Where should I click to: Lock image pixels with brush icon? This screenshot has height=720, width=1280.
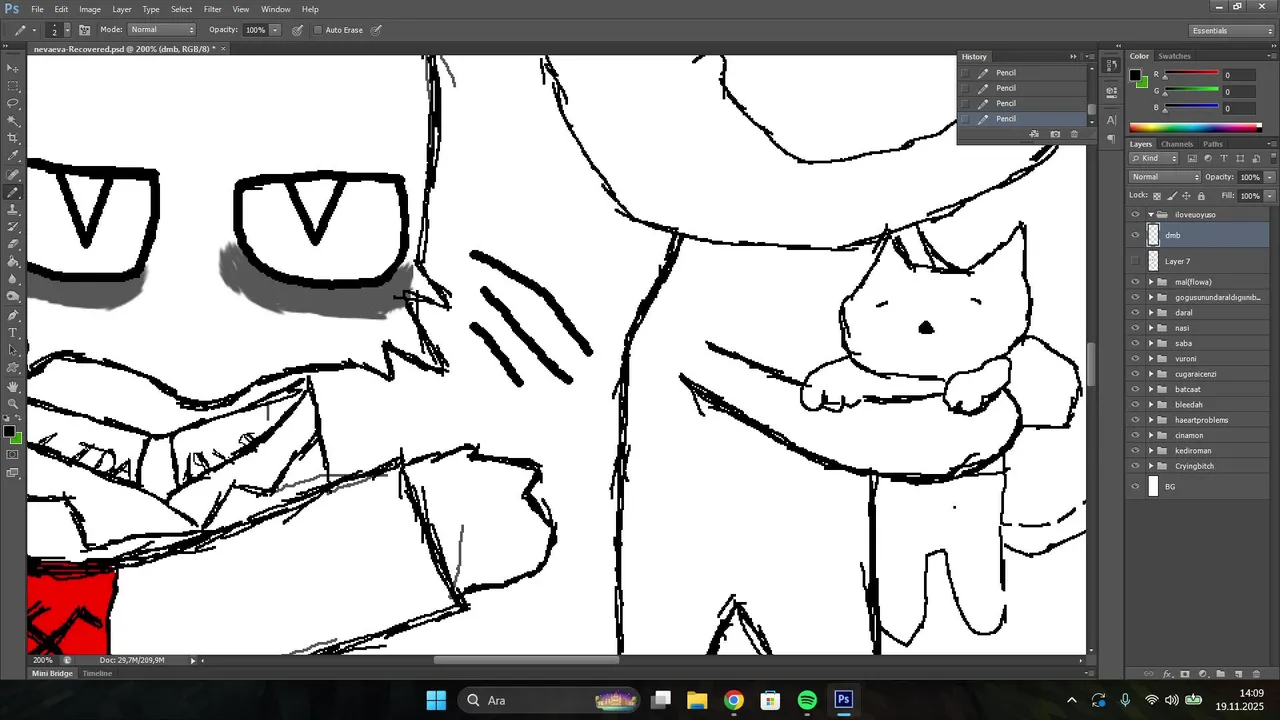(x=1172, y=196)
